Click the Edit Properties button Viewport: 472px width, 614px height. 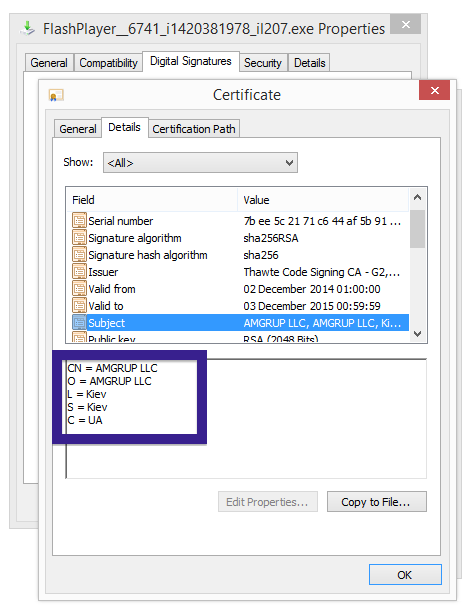(x=268, y=502)
